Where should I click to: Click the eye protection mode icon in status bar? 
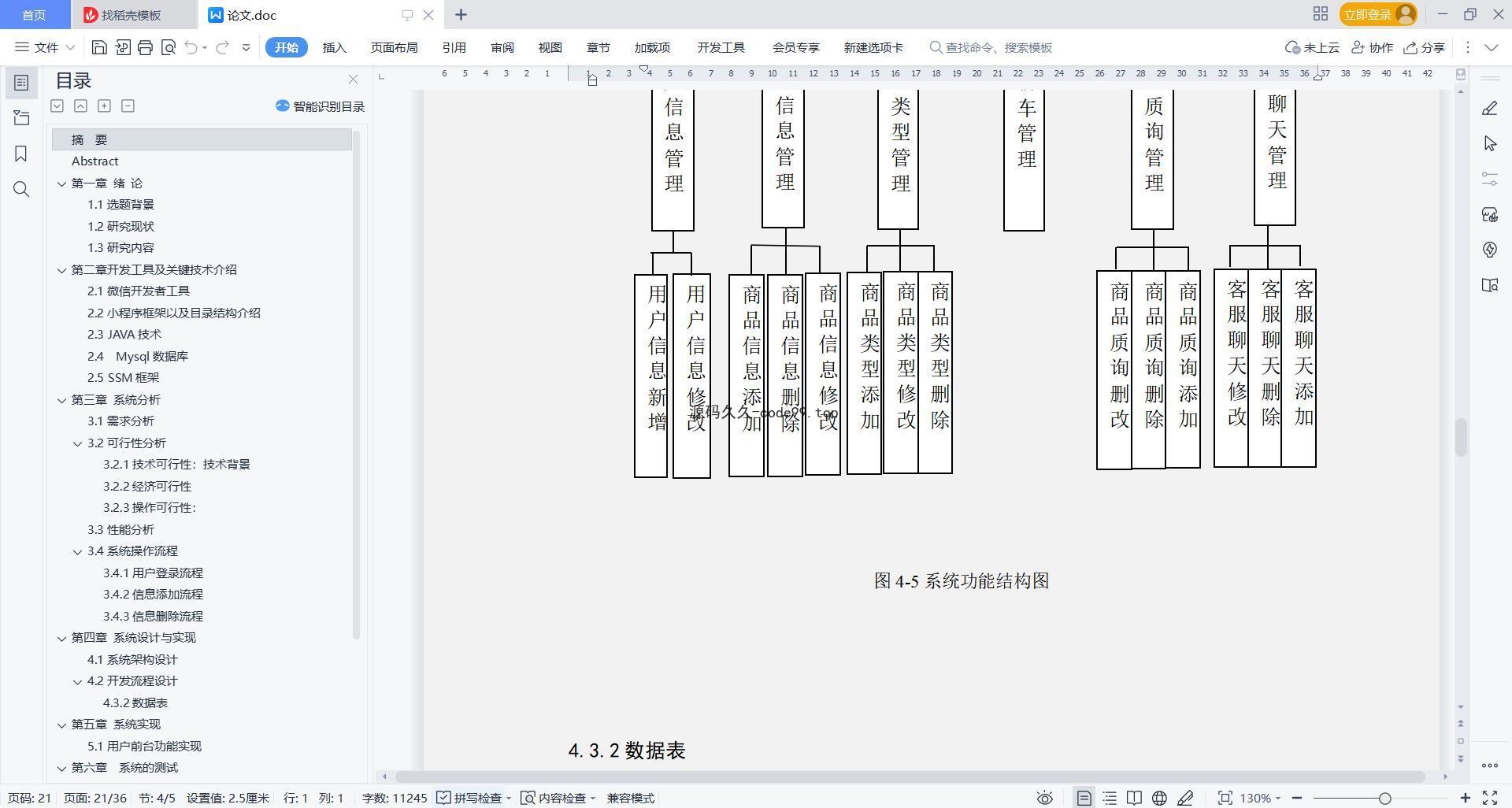(1044, 798)
